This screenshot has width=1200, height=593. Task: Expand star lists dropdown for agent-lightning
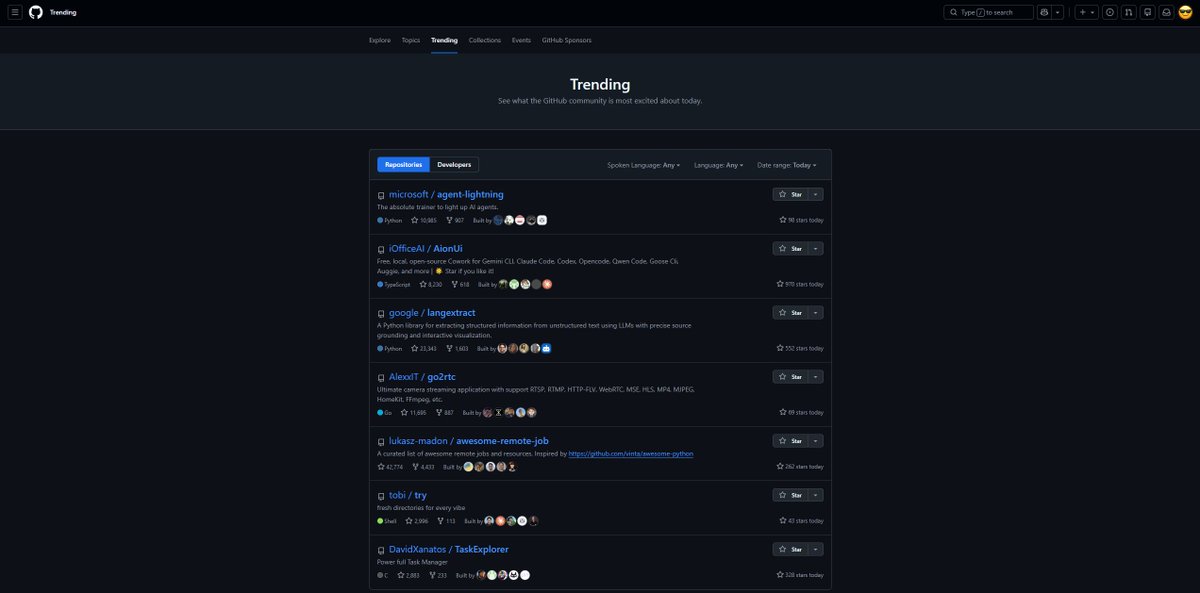tap(816, 194)
